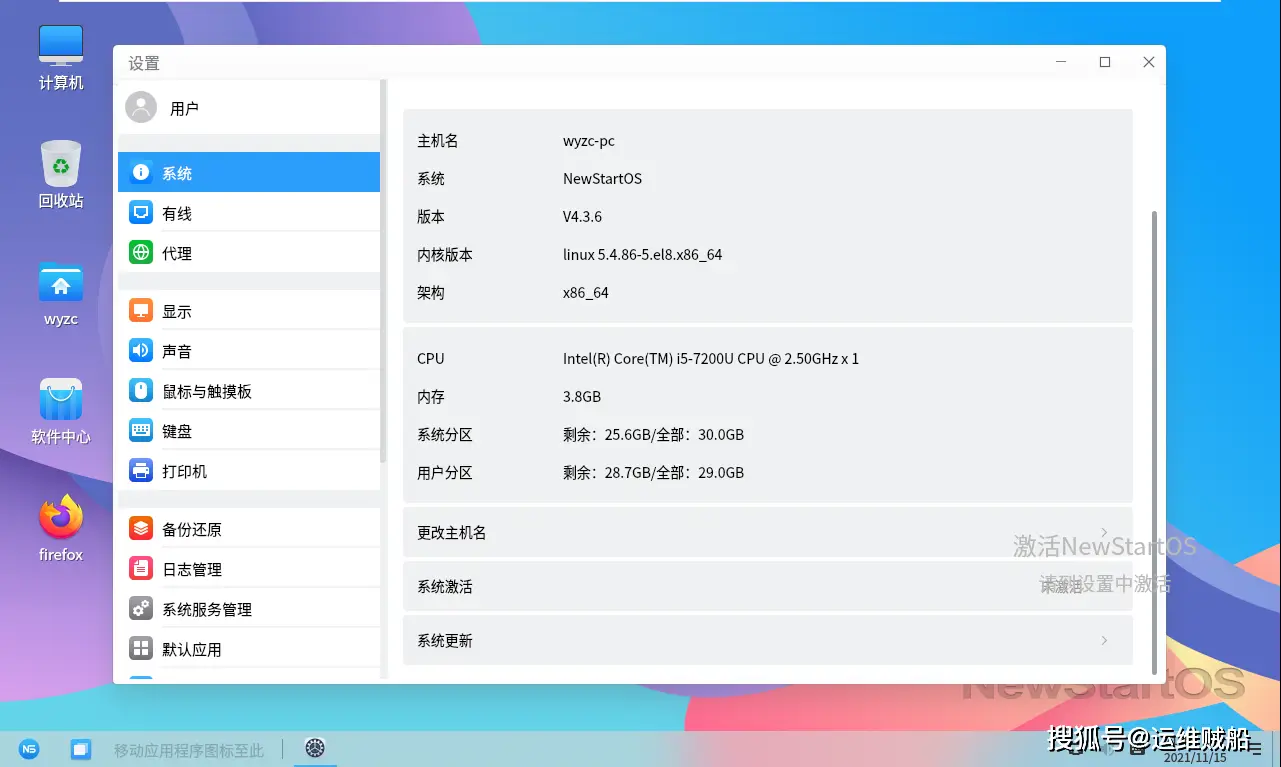
Task: Maximize the 设置 window
Action: 1105,62
